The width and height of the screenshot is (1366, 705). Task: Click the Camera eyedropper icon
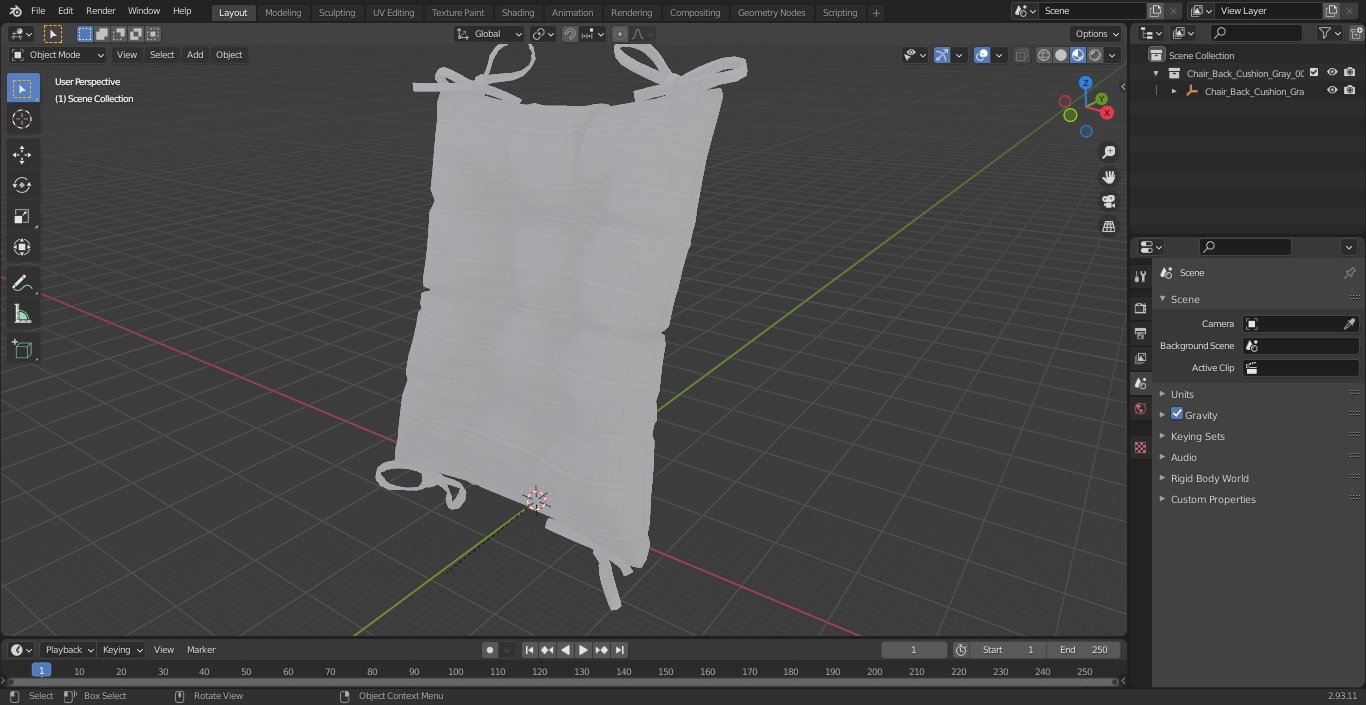click(1349, 324)
